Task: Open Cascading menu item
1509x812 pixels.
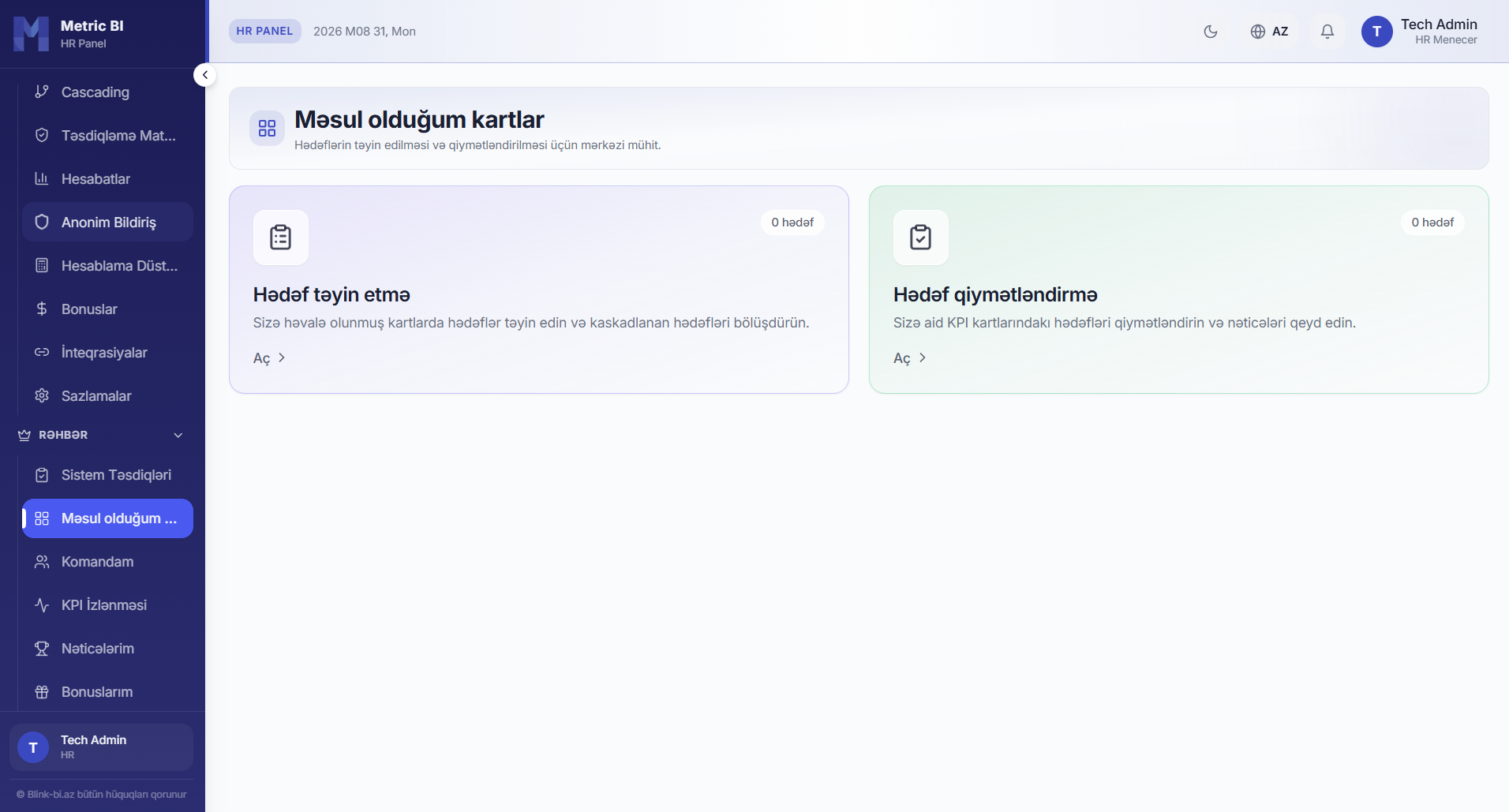Action: 107,92
